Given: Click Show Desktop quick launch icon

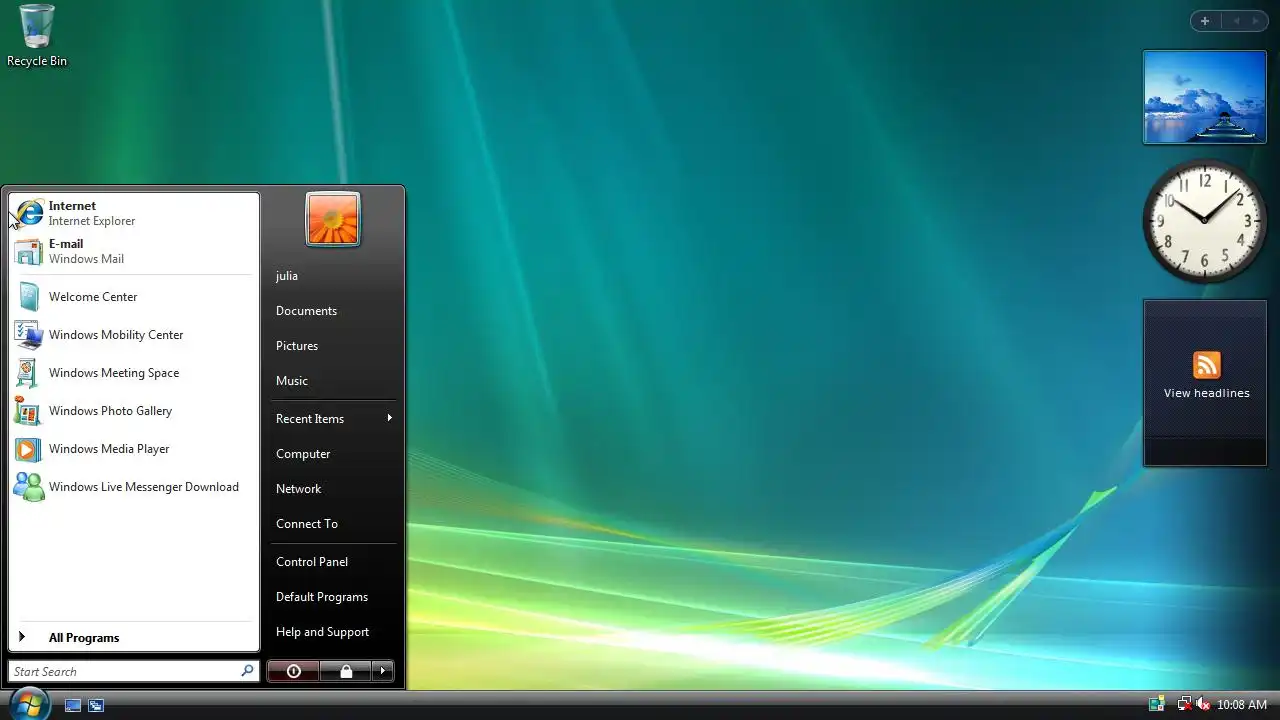Looking at the screenshot, I should [x=73, y=705].
